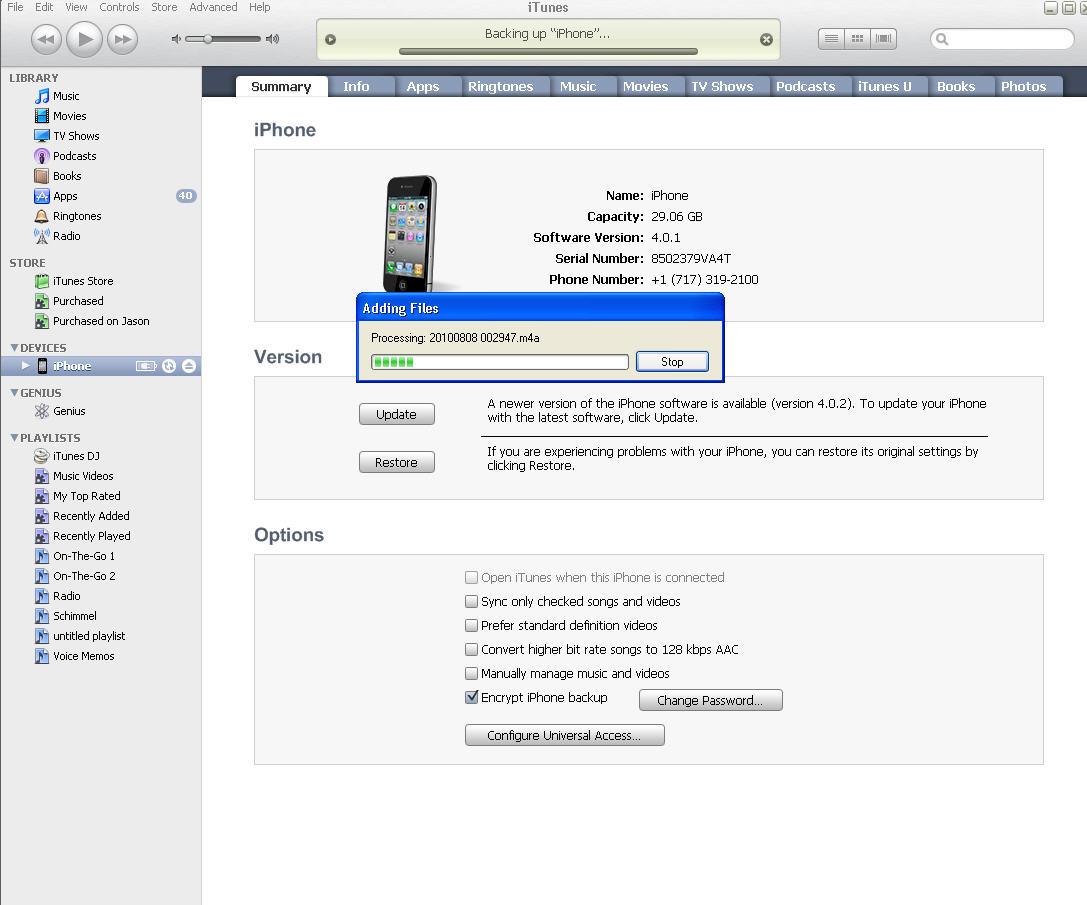Open the Recently Added playlist
Screen dimensions: 1087x905
pos(91,516)
